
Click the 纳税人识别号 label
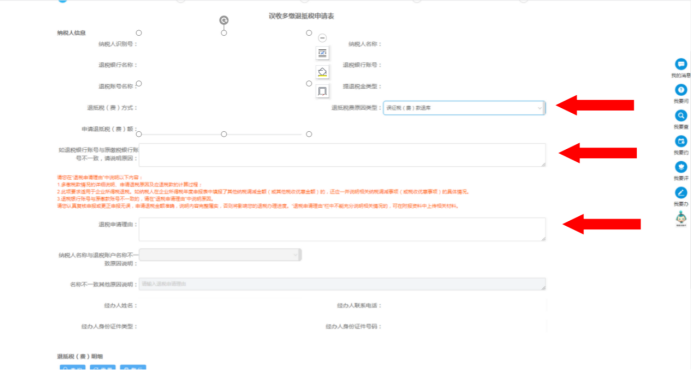[x=118, y=44]
